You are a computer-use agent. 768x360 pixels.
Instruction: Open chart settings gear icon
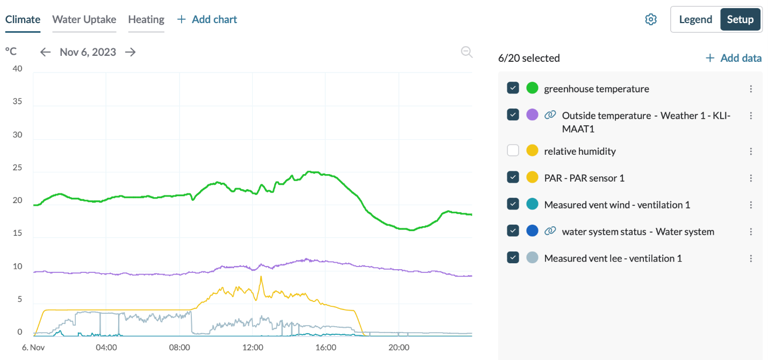pos(650,20)
